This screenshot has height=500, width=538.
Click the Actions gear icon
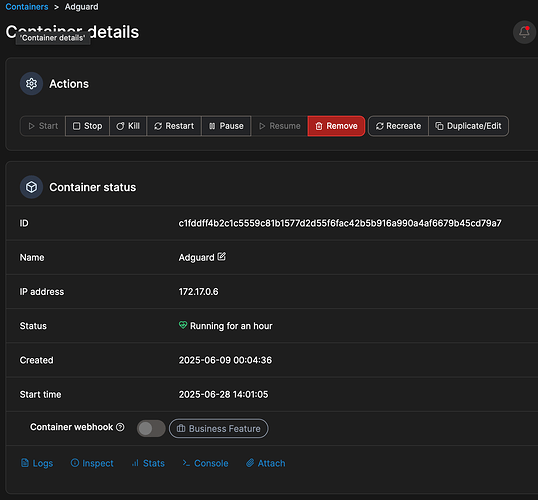(31, 84)
